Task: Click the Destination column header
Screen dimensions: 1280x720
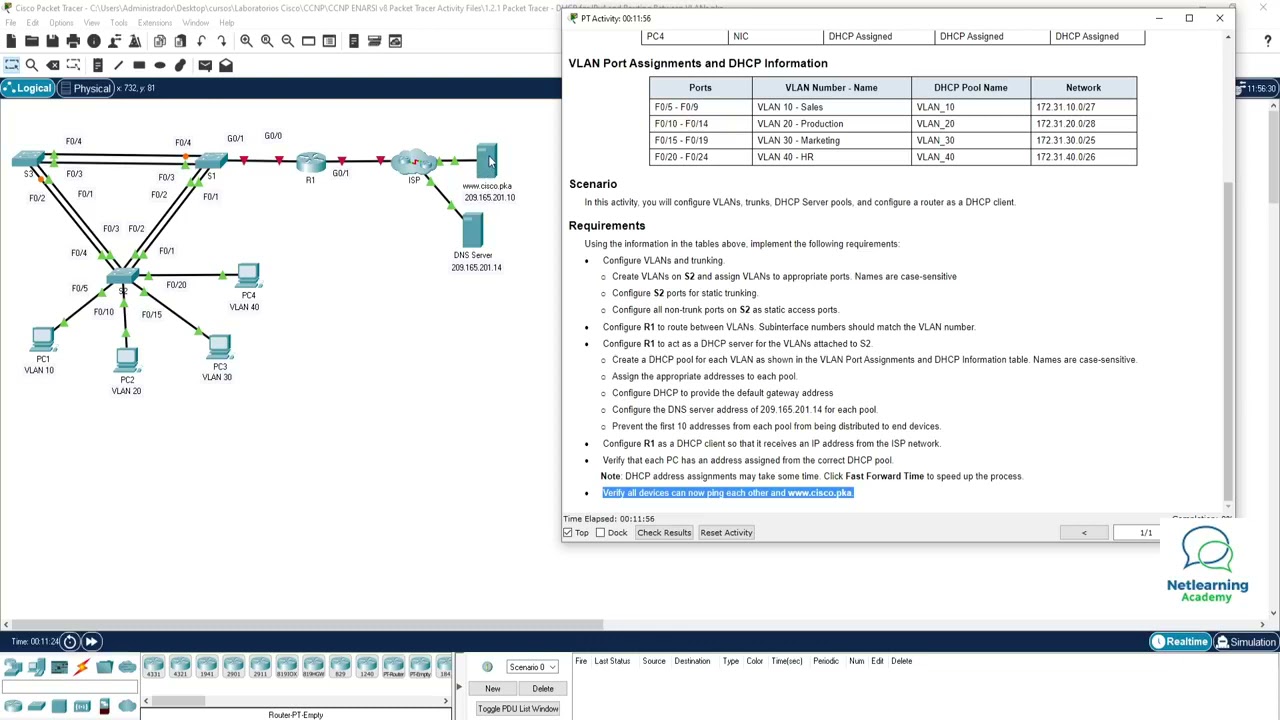Action: tap(692, 661)
